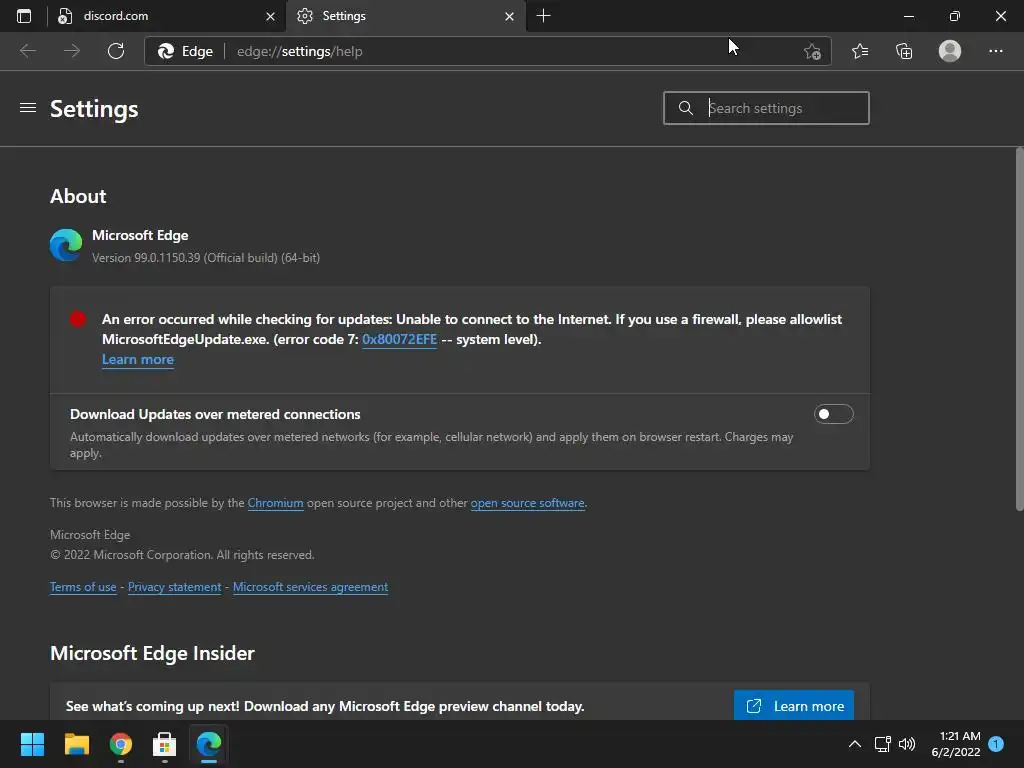Image resolution: width=1024 pixels, height=768 pixels.
Task: Click the Edge icon in taskbar
Action: 209,744
